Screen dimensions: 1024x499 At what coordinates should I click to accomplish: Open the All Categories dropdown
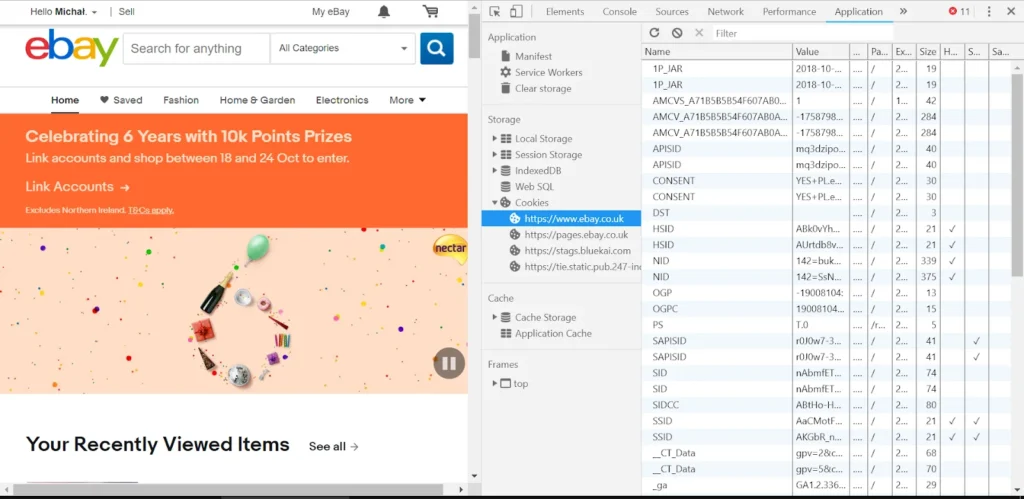[343, 48]
